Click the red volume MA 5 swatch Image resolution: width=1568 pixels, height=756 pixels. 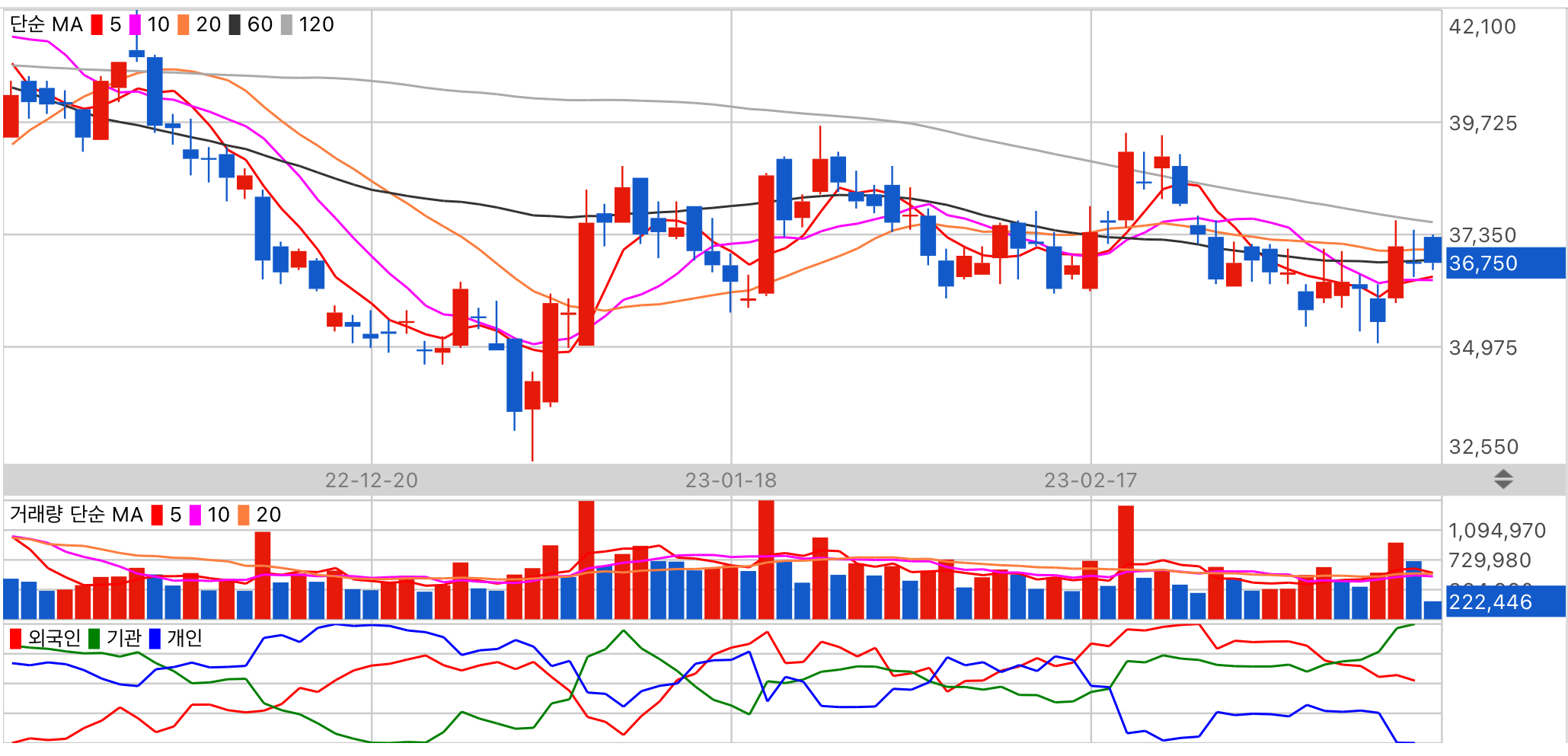[157, 515]
